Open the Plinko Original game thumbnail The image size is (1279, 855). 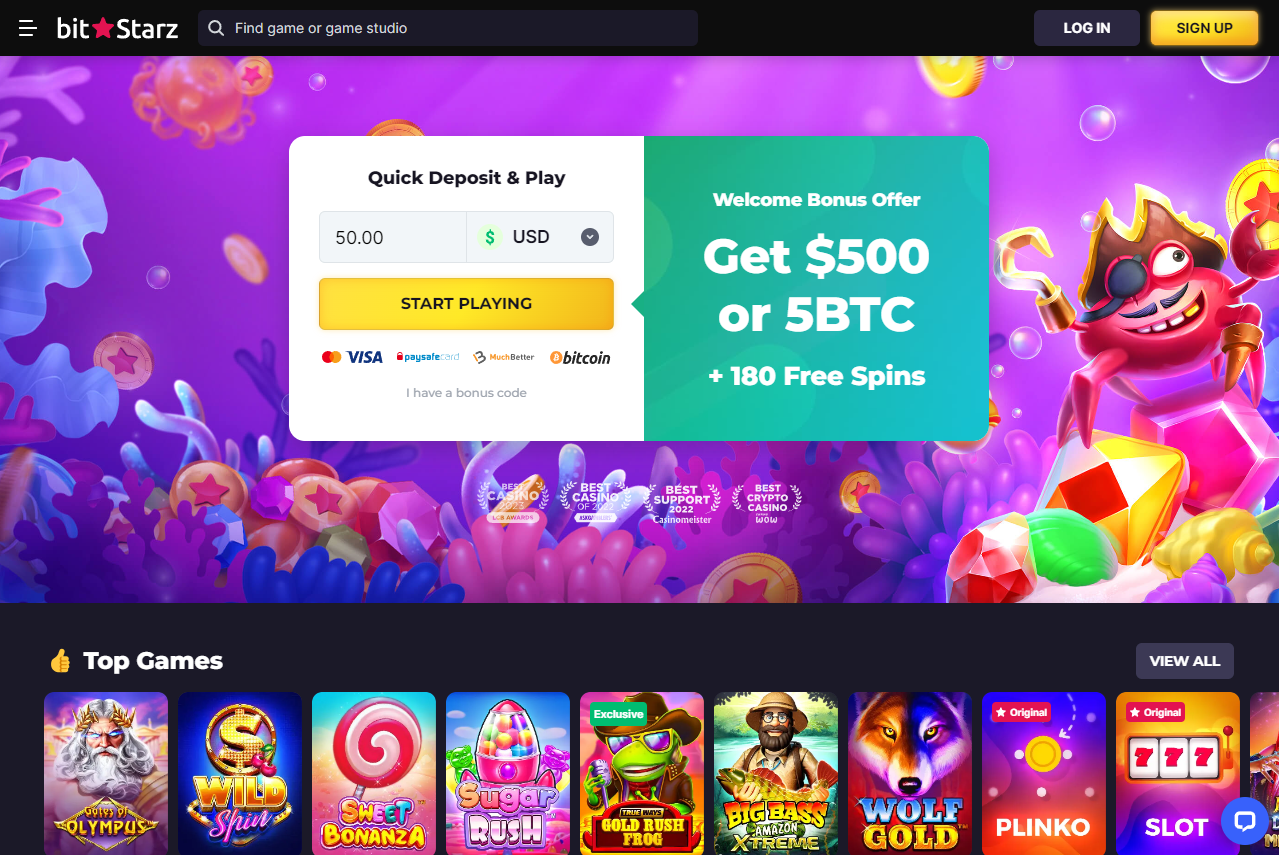pyautogui.click(x=1044, y=773)
